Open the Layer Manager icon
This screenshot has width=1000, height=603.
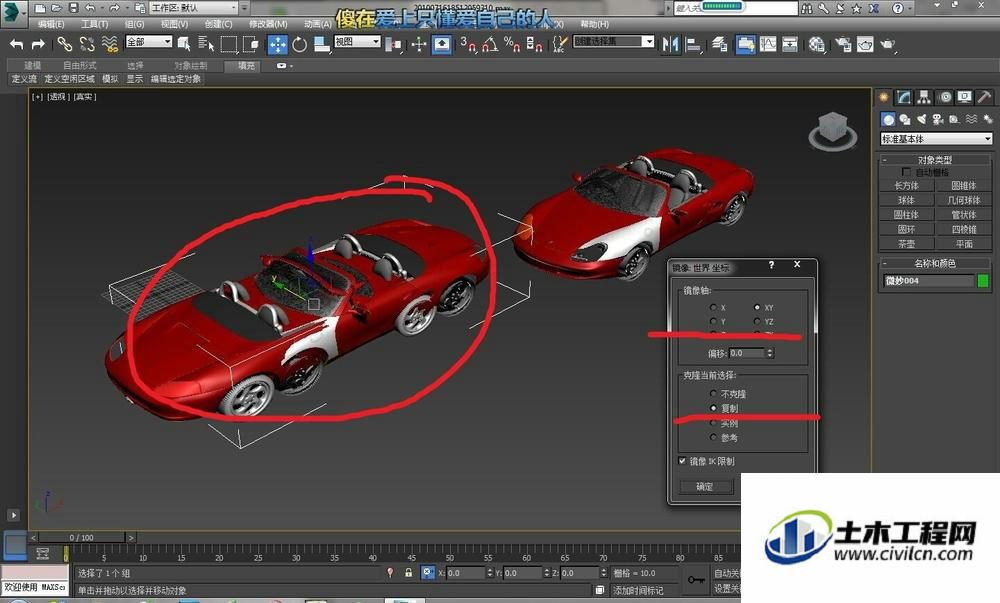[720, 44]
